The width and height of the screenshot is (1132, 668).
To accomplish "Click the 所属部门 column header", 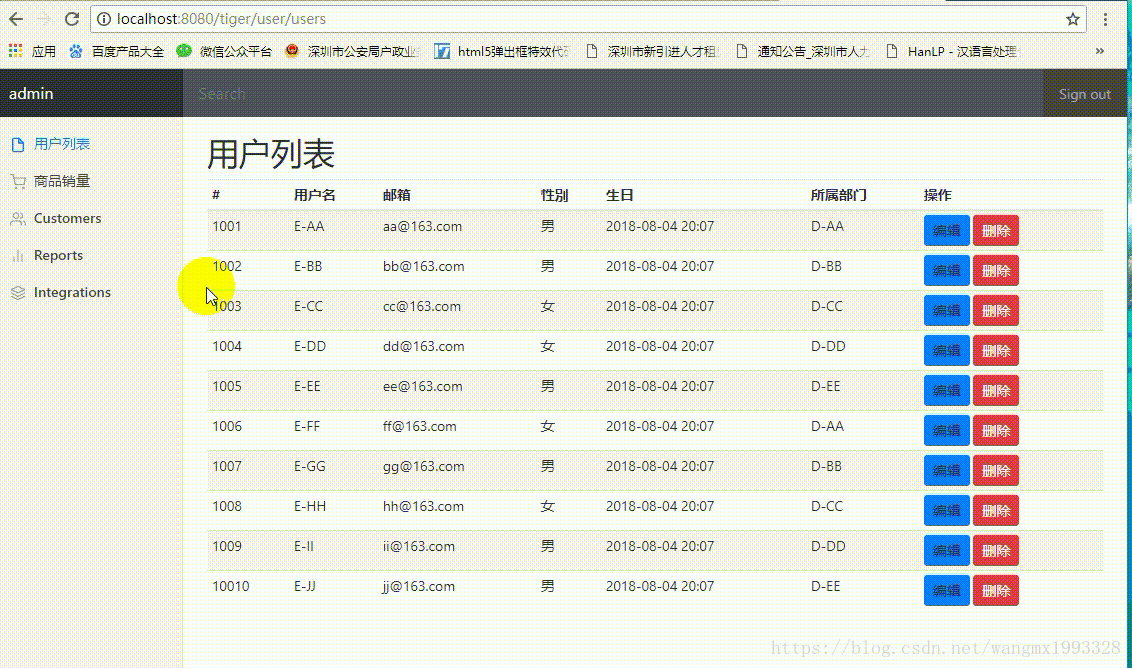I will click(x=839, y=195).
